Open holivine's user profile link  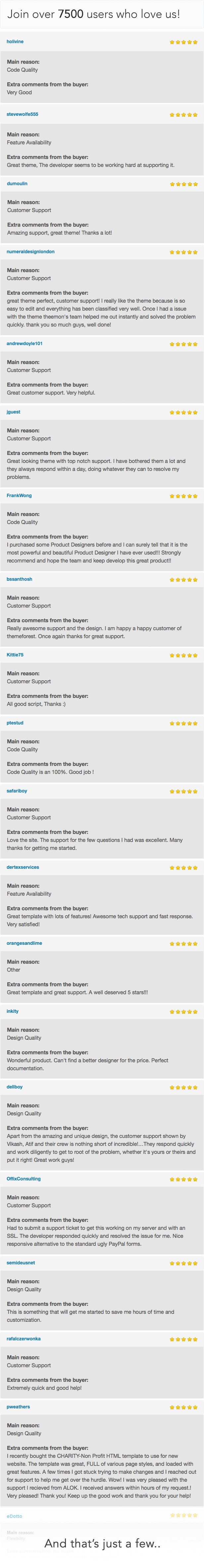pos(15,41)
